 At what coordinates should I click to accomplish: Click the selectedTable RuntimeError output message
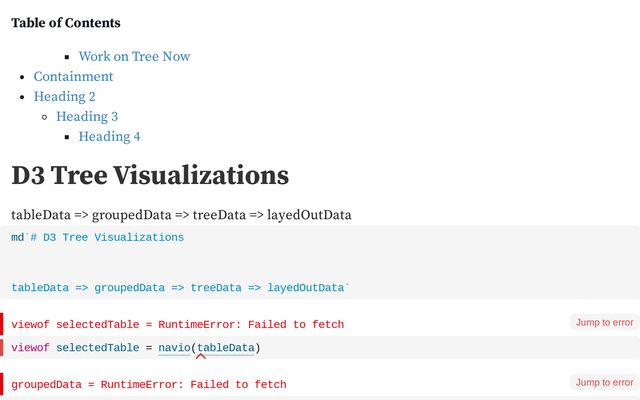pos(177,324)
